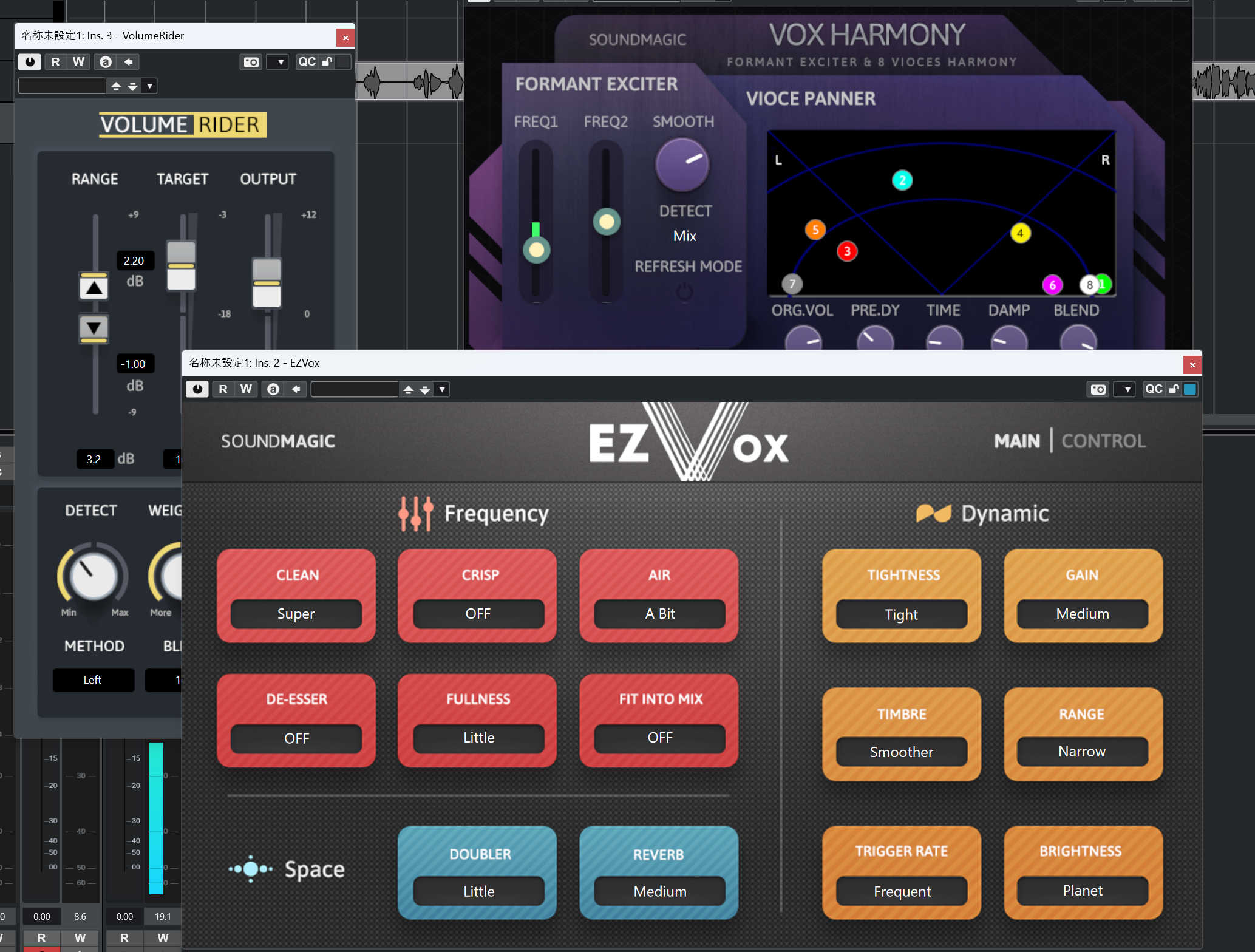Click 2.20 dB range upper value

134,260
